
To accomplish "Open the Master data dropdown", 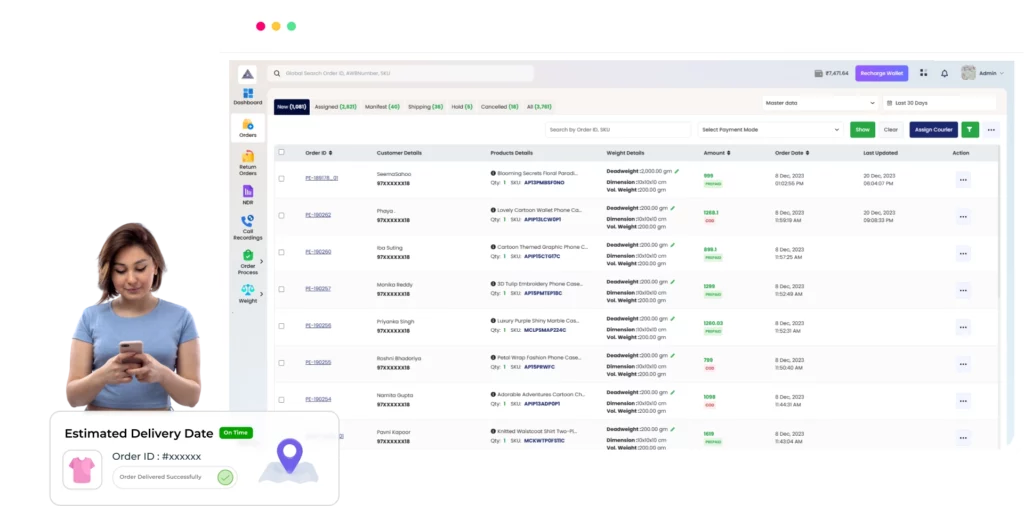I will [x=820, y=103].
